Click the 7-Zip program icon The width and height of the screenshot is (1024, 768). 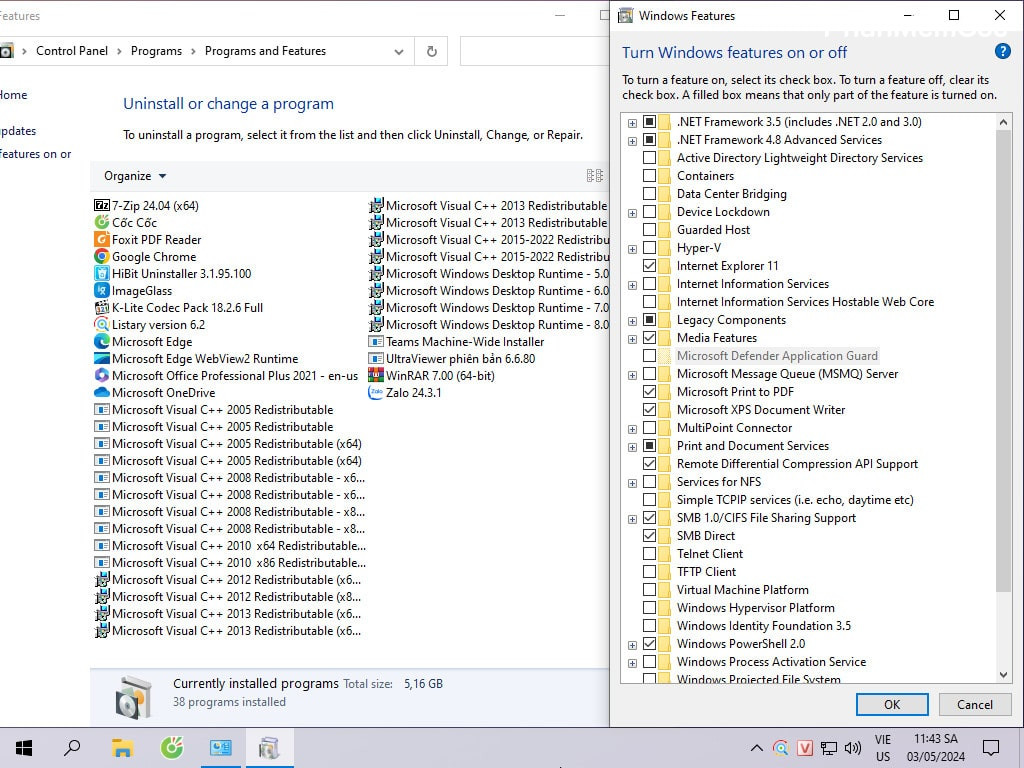coord(101,206)
